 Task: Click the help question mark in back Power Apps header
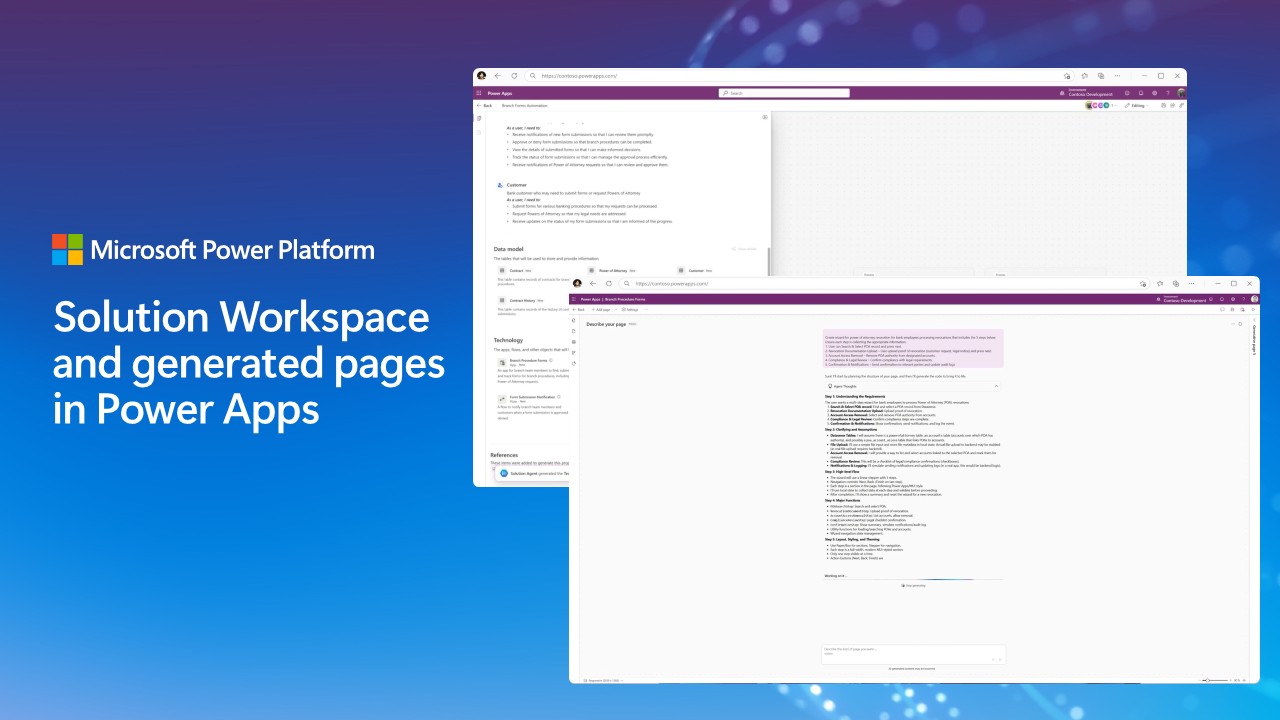click(1168, 93)
